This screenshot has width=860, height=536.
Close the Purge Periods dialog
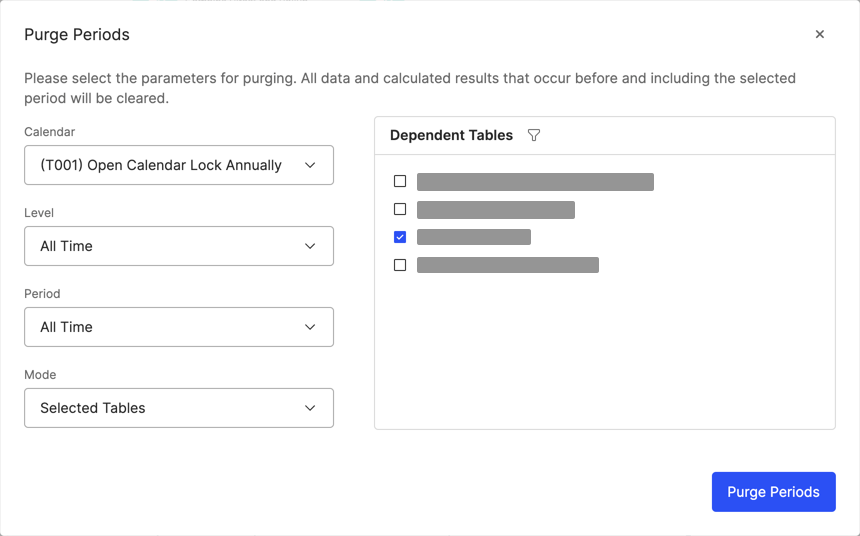coord(820,34)
